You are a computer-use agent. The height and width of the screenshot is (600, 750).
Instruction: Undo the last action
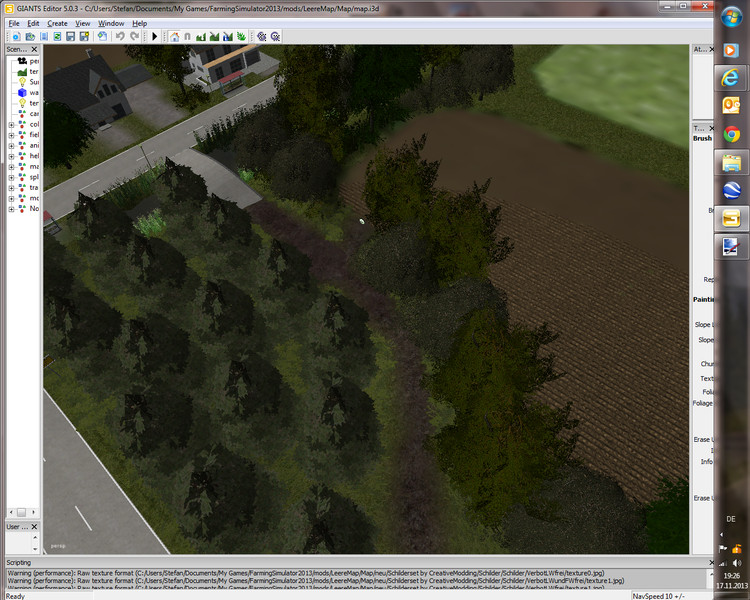click(x=120, y=36)
